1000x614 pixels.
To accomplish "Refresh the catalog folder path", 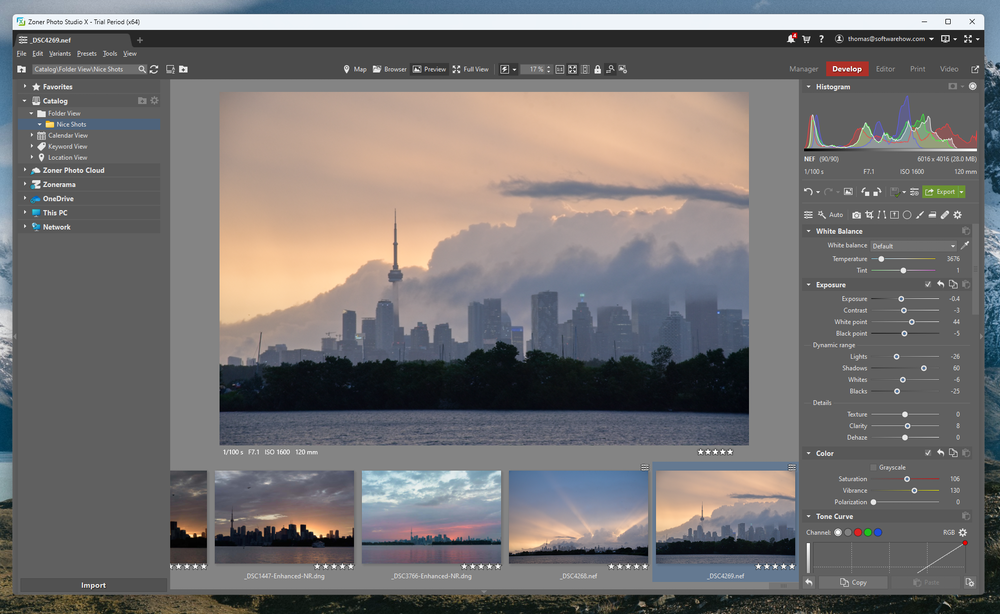I will [x=154, y=69].
